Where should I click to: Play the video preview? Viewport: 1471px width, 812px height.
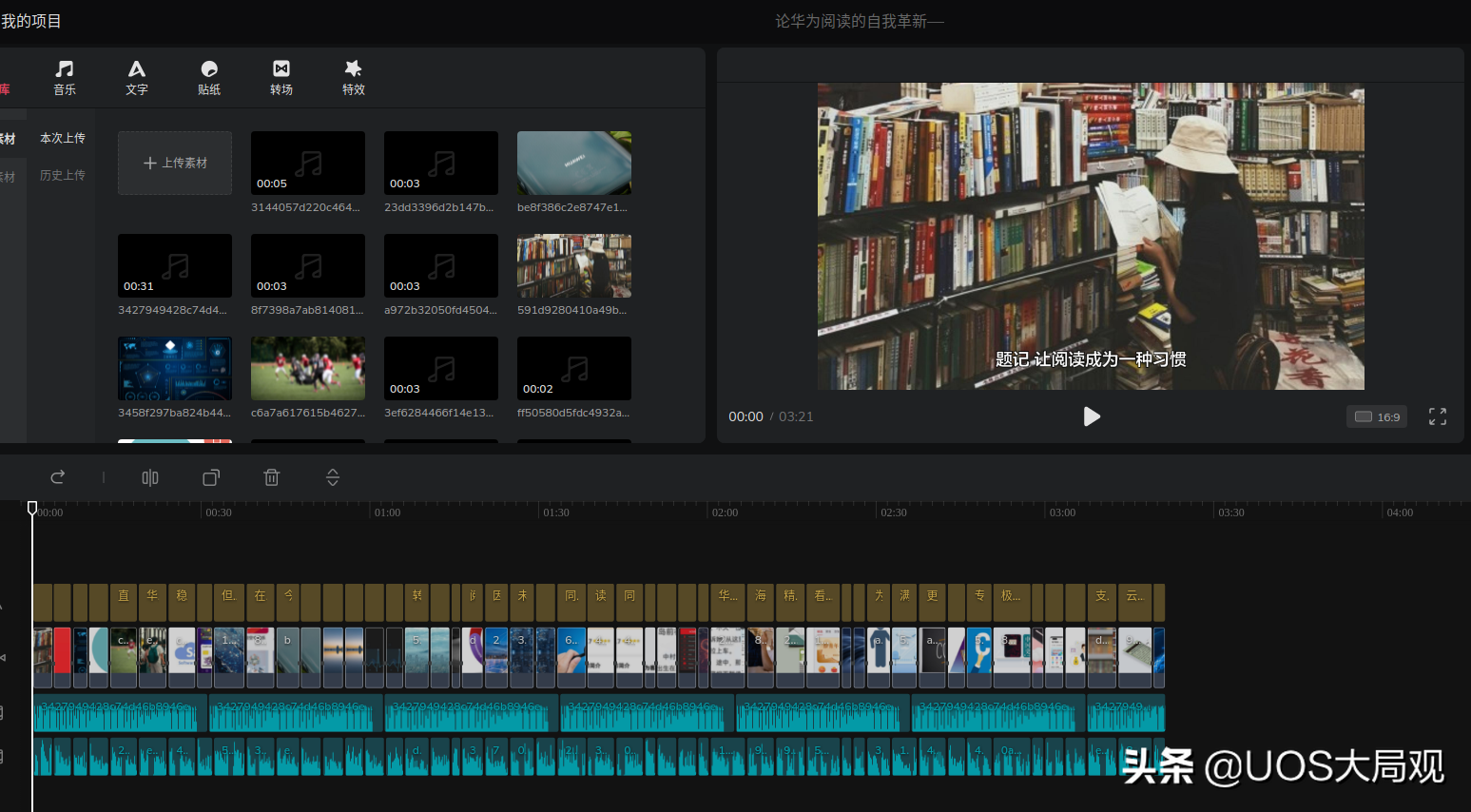(x=1092, y=416)
